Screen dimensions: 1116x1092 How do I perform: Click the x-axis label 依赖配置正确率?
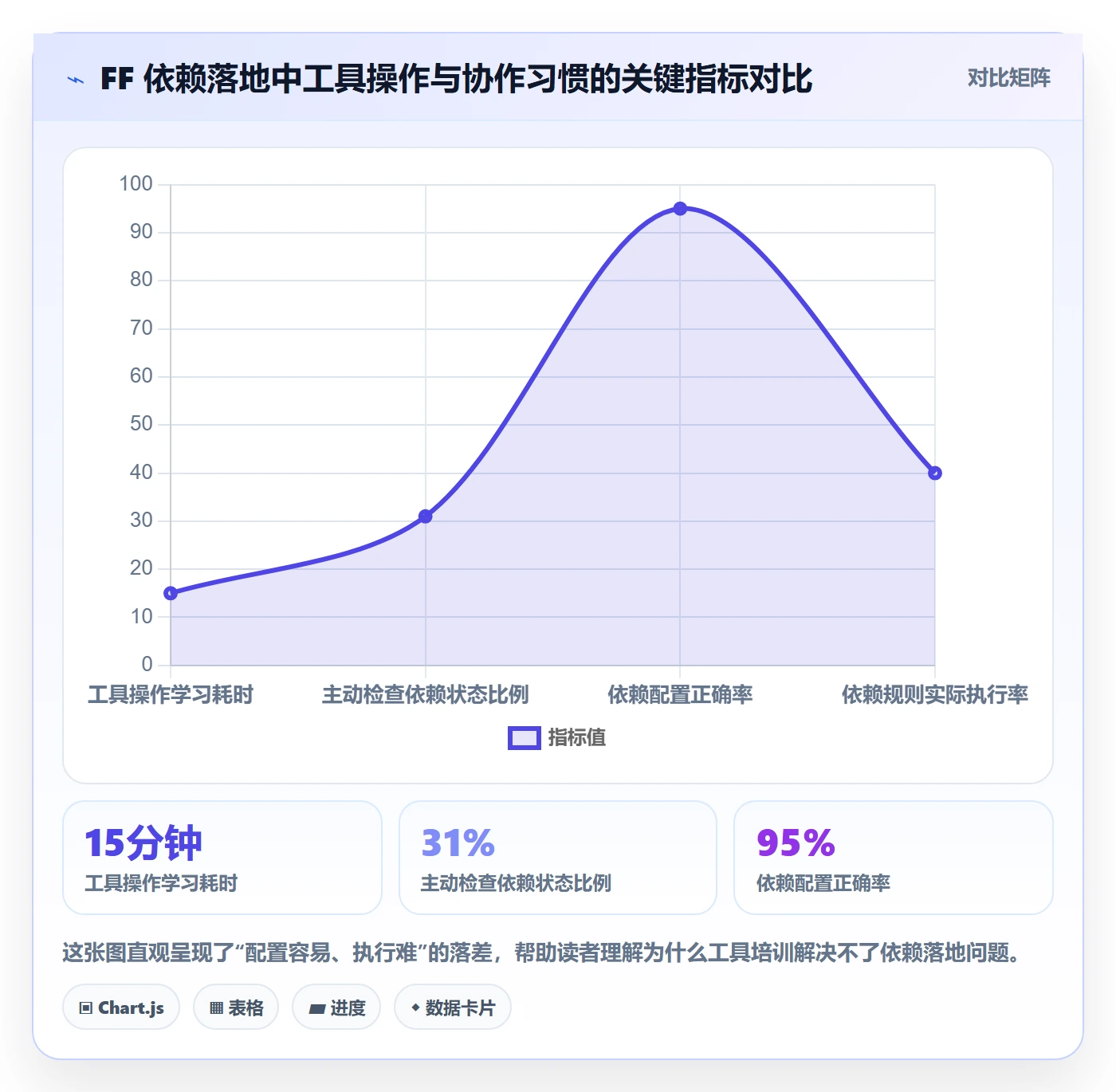coord(680,695)
